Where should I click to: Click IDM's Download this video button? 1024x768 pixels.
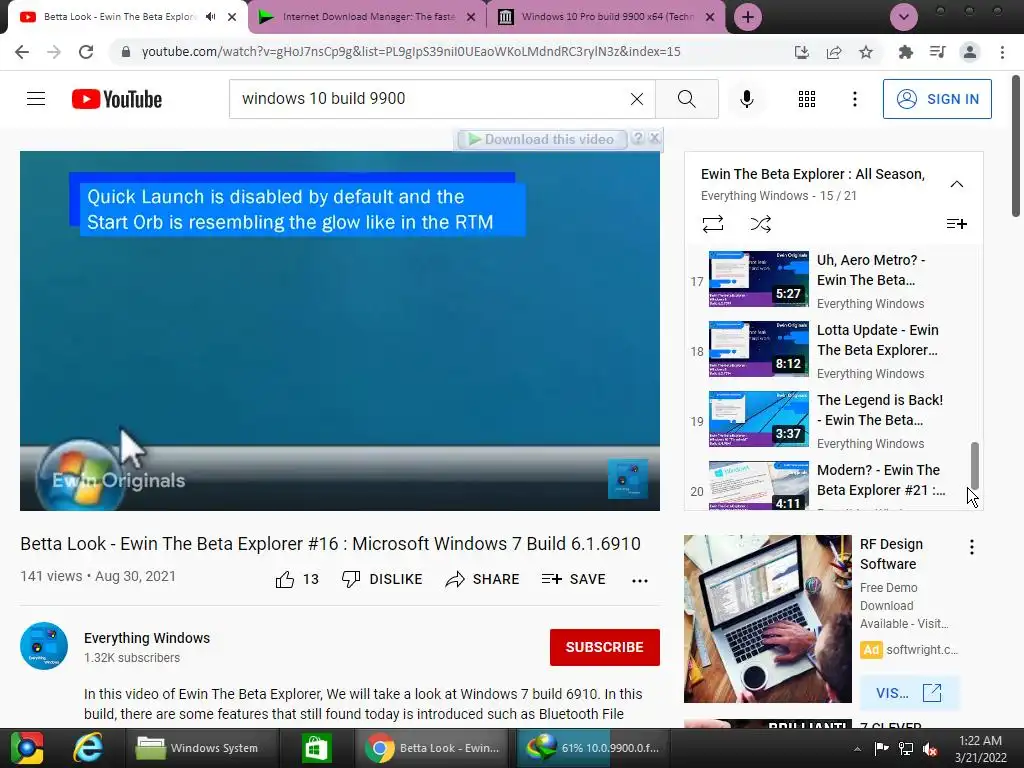(541, 139)
